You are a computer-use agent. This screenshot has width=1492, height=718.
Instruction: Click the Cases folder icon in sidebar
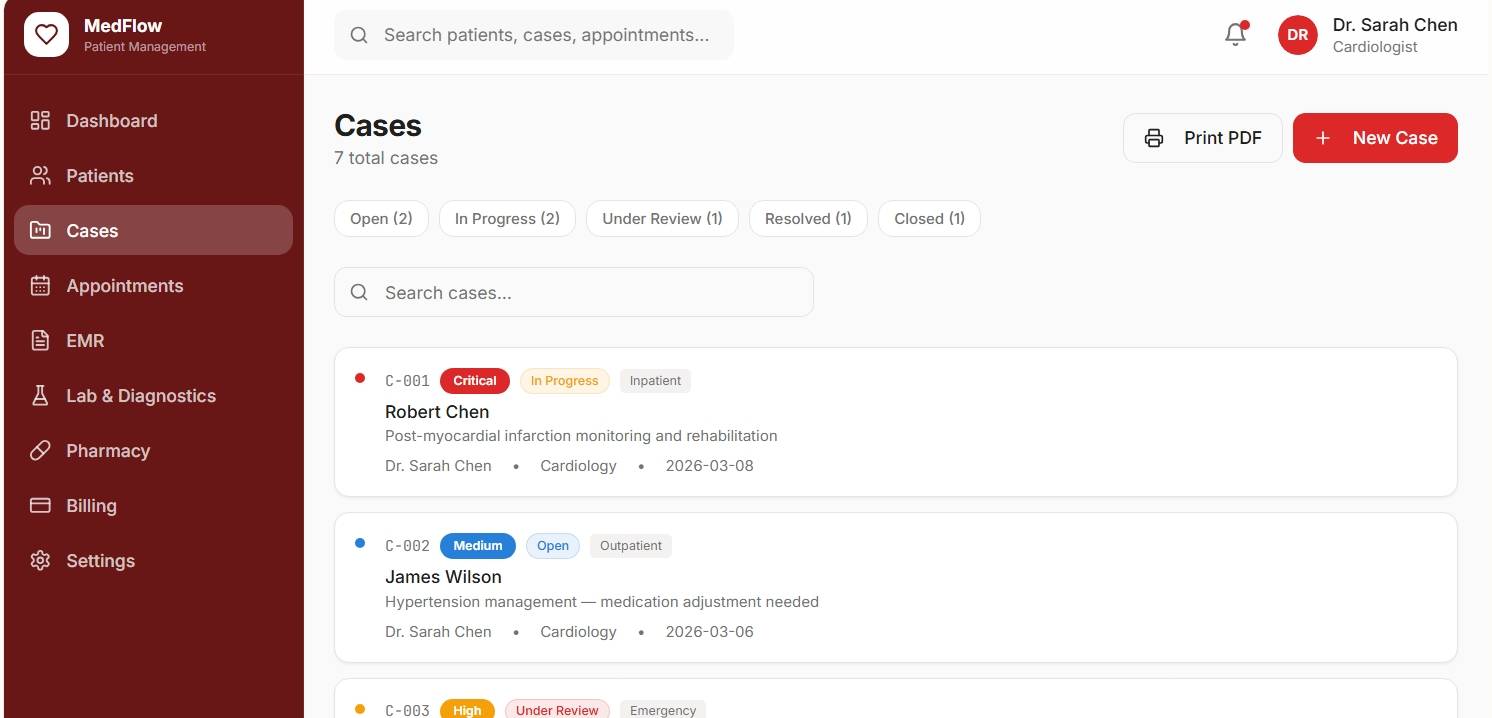point(40,231)
